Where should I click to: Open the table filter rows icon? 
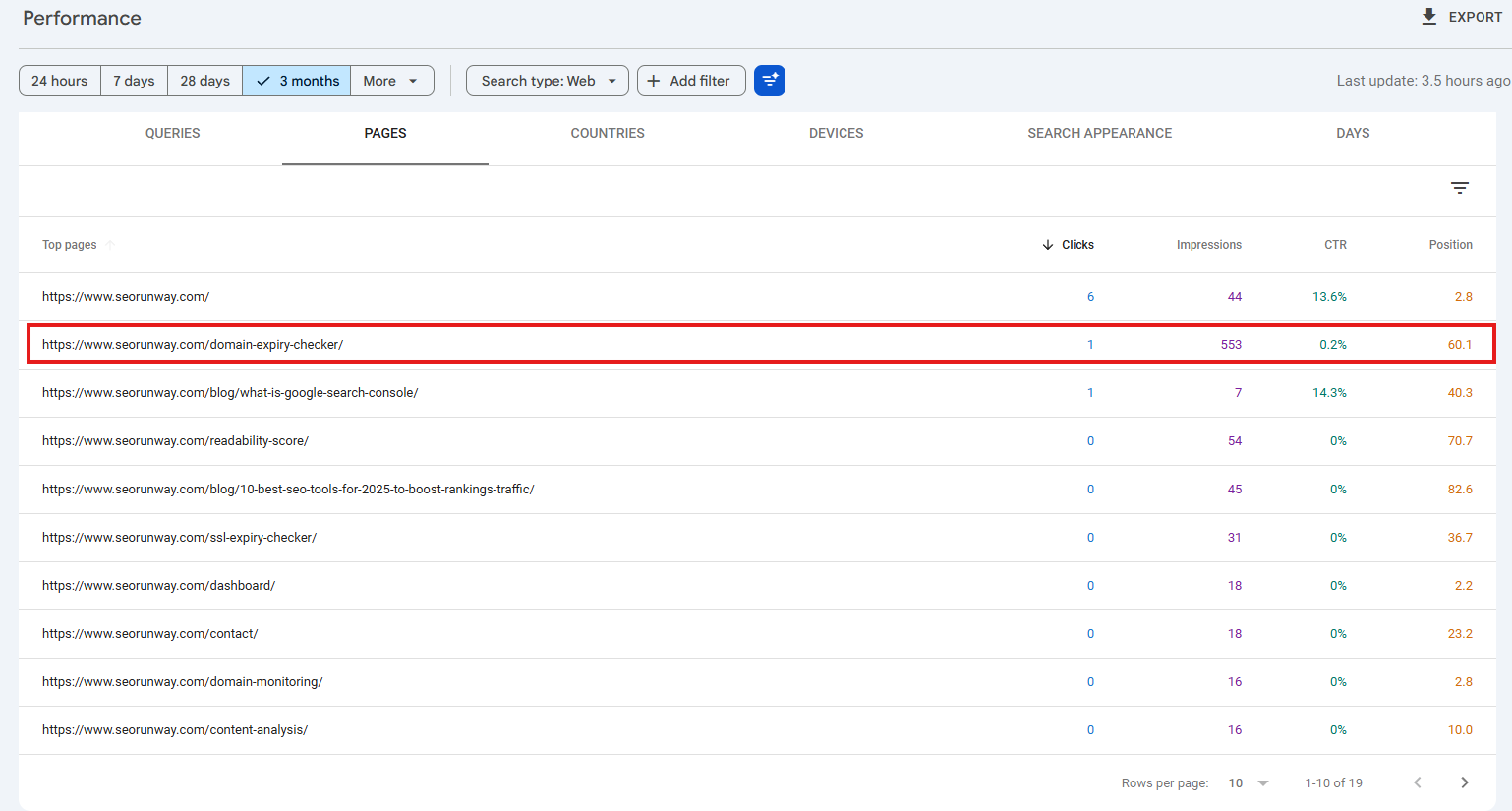click(x=1460, y=188)
